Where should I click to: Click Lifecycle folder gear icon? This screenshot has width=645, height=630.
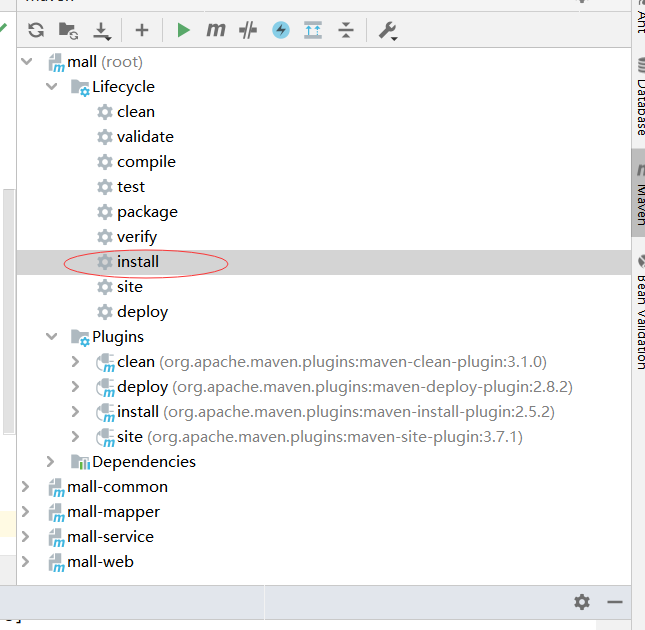pos(80,88)
